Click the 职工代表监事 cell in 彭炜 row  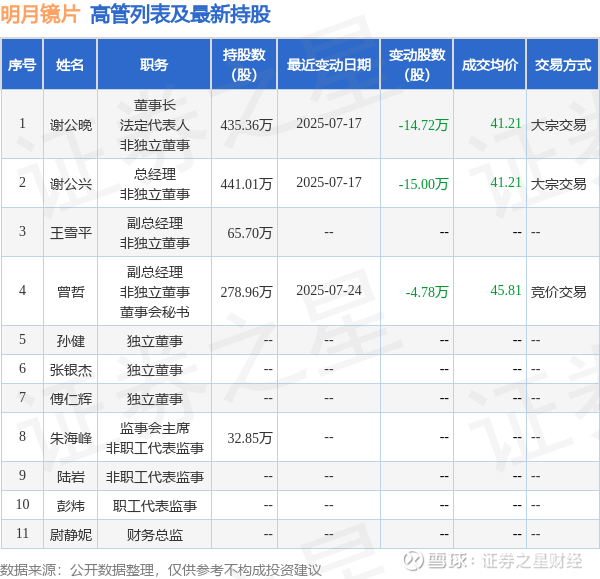point(155,506)
